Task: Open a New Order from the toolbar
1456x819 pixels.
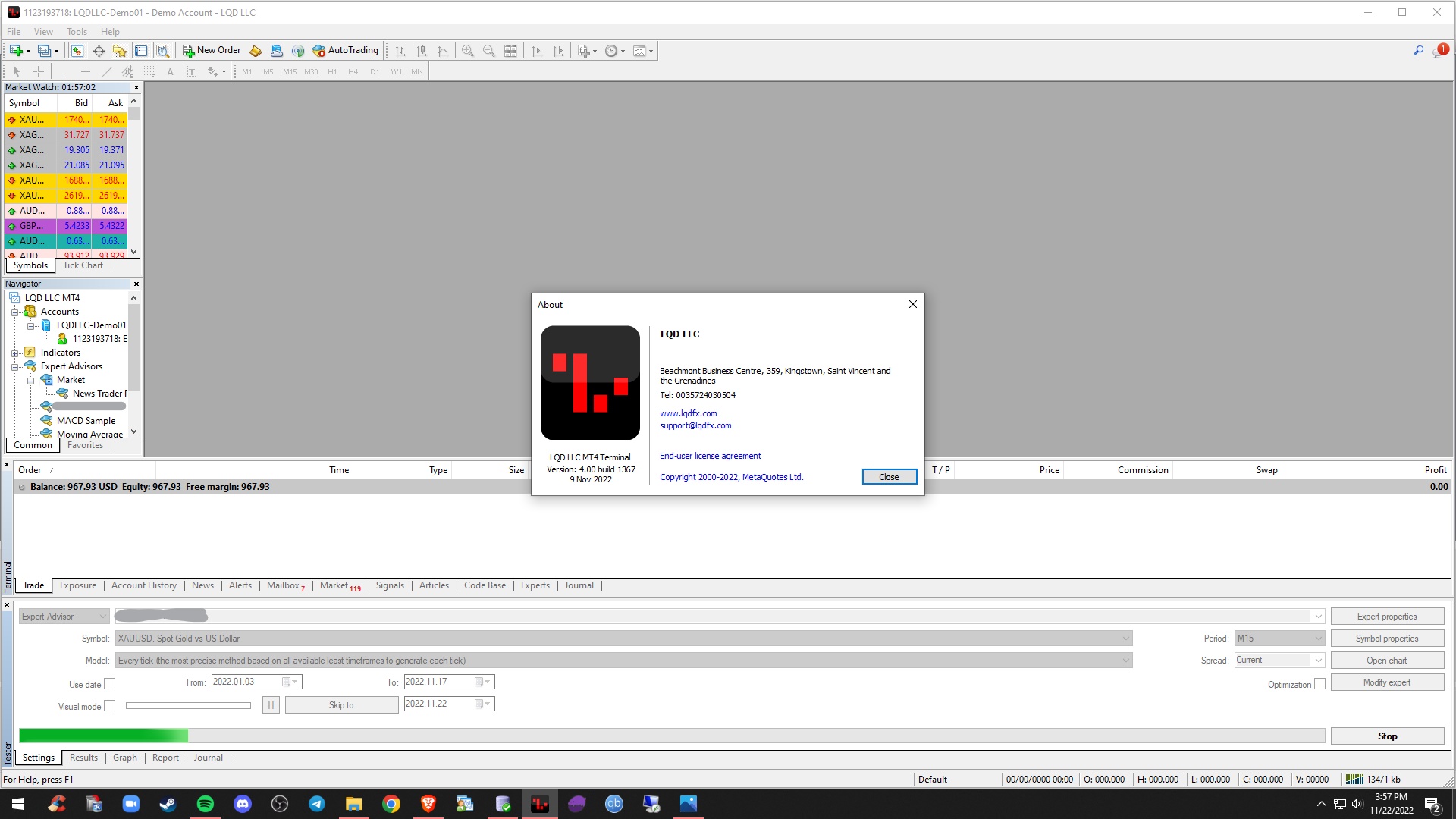Action: [x=212, y=51]
